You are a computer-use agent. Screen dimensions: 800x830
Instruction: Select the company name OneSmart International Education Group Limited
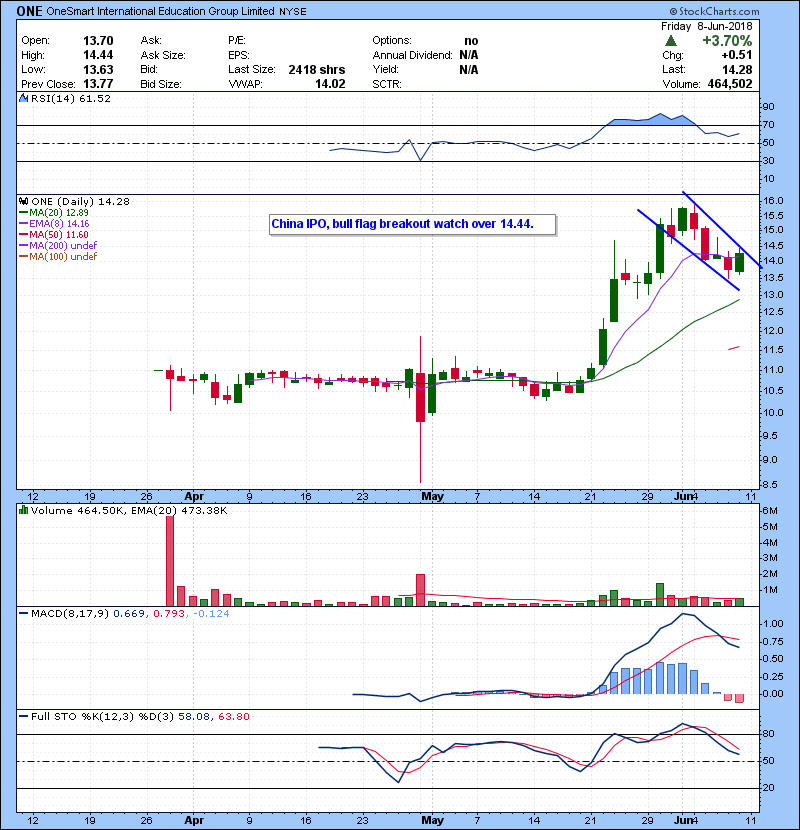point(160,11)
